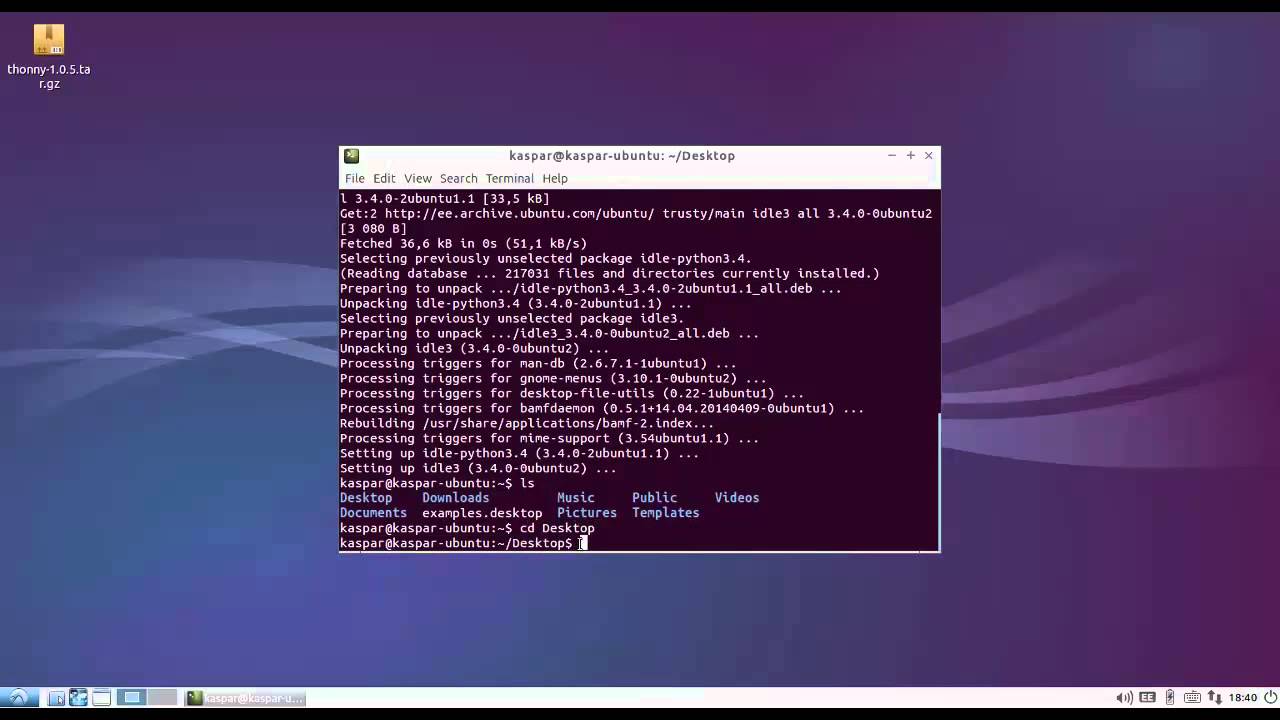The height and width of the screenshot is (720, 1280).
Task: Launch the file manager from the panel
Action: pyautogui.click(x=56, y=697)
